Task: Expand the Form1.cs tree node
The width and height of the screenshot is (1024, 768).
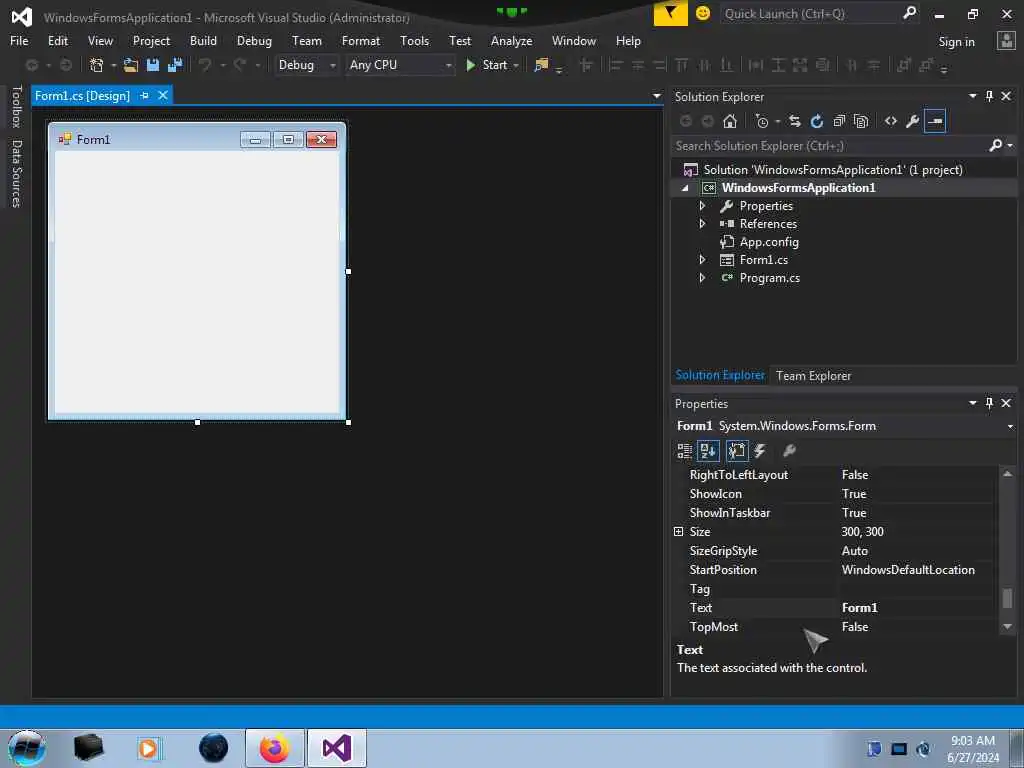Action: 703,260
